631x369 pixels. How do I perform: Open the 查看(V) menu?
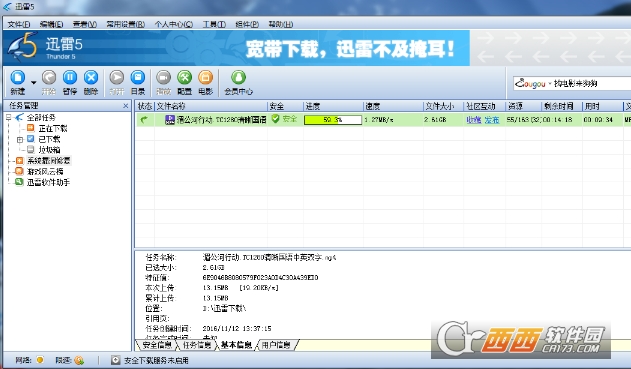click(x=85, y=24)
